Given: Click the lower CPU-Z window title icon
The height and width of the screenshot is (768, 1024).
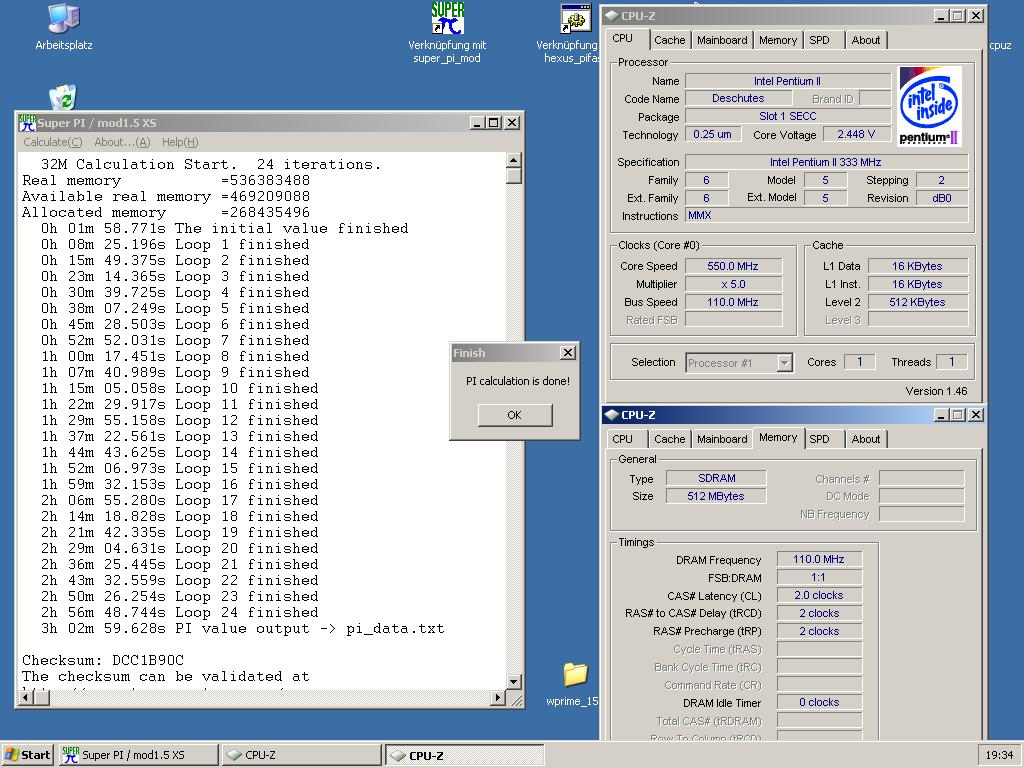Looking at the screenshot, I should click(x=611, y=415).
